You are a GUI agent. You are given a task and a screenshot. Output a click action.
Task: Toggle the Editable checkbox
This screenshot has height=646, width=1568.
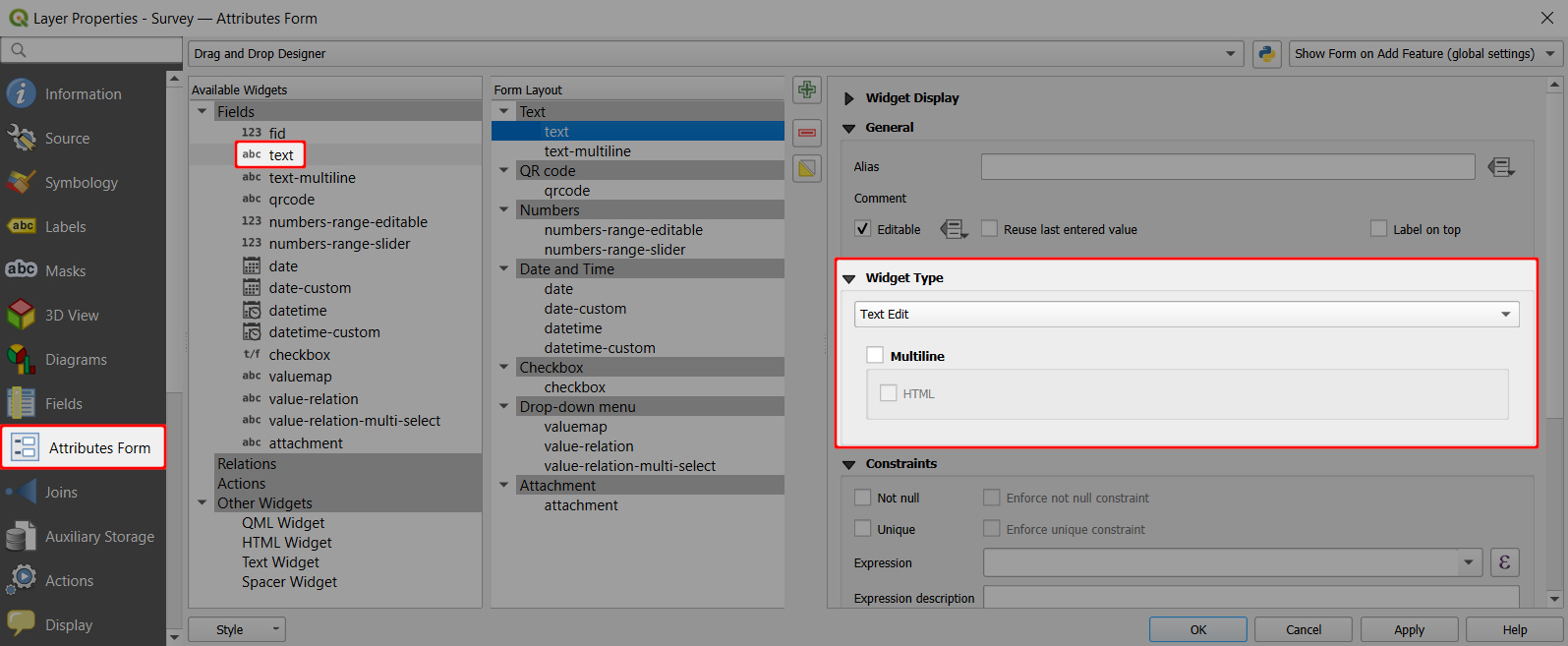click(x=862, y=229)
